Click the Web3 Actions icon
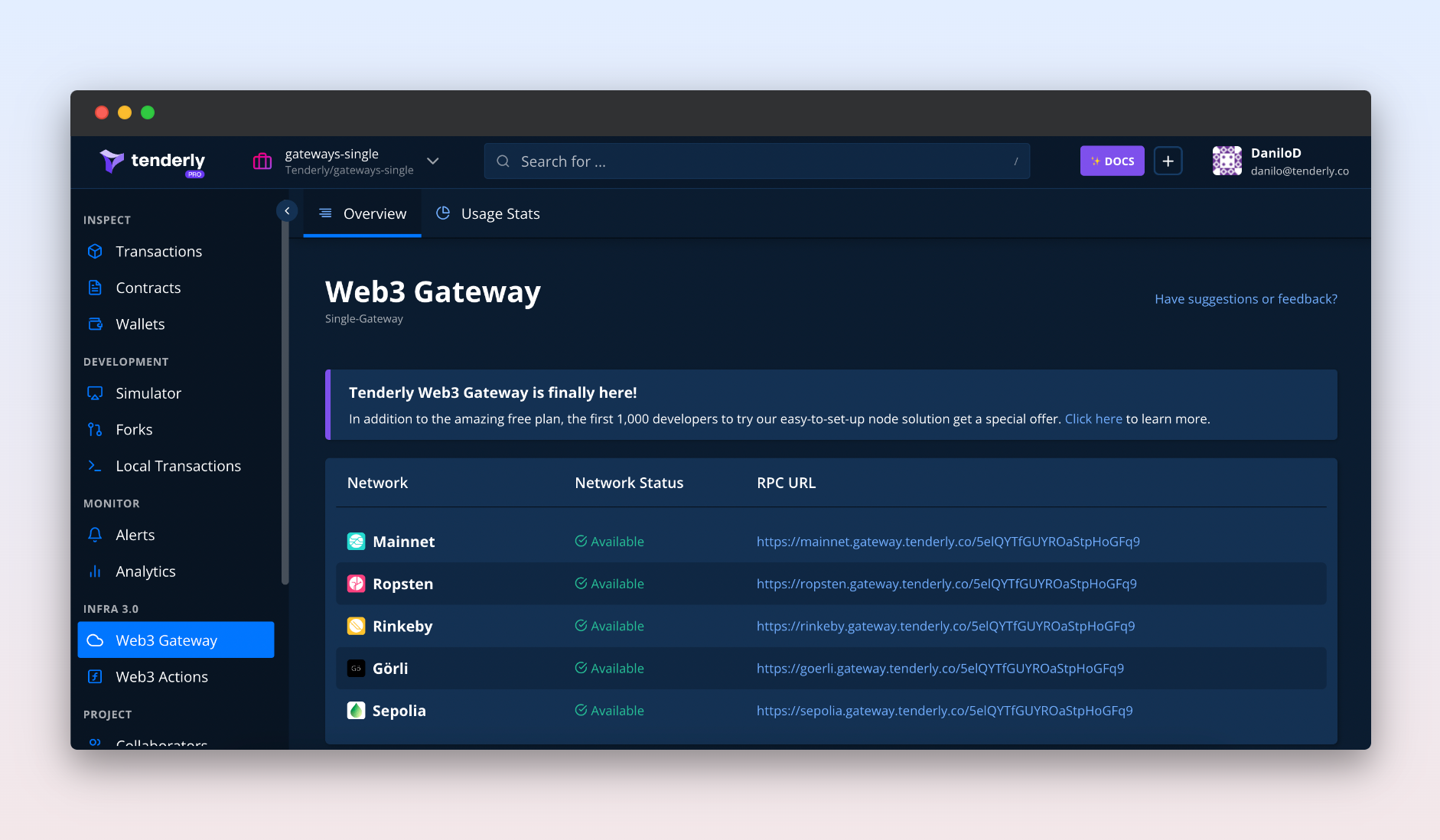Viewport: 1440px width, 840px height. coord(95,677)
